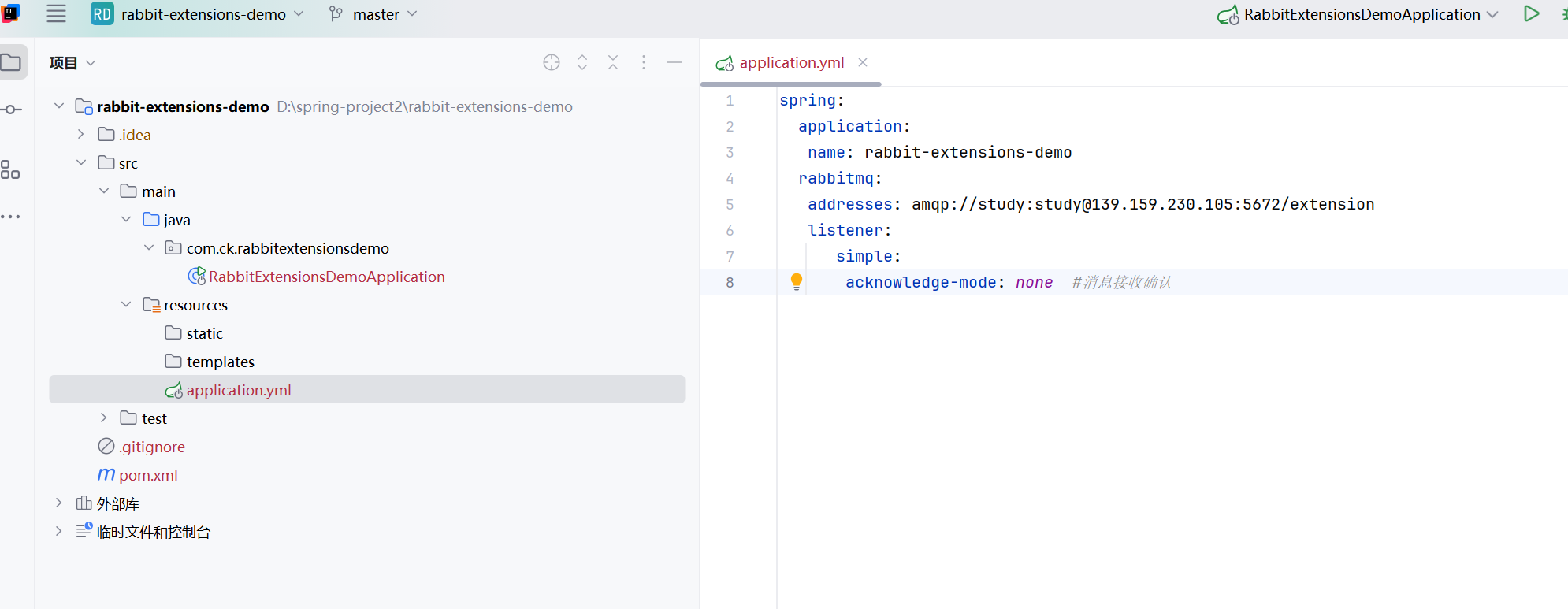Switch to the application.yml editor tab
This screenshot has height=609, width=1568.
[x=791, y=62]
